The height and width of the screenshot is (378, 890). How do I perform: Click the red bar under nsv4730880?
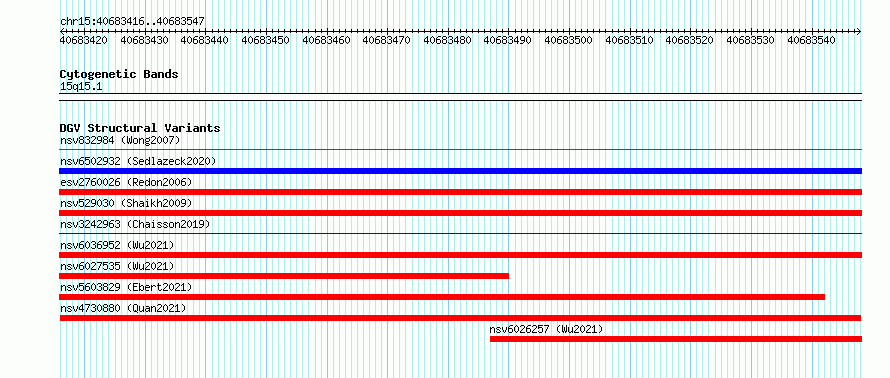(460, 318)
